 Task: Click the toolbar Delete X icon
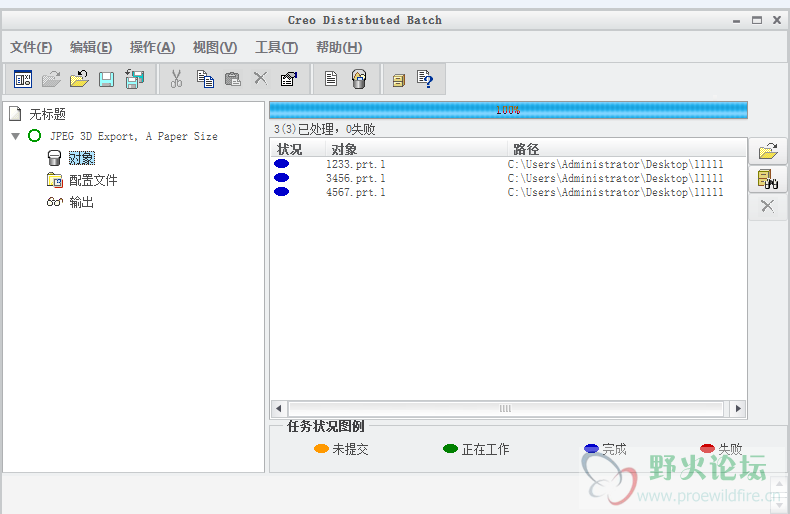(x=260, y=78)
